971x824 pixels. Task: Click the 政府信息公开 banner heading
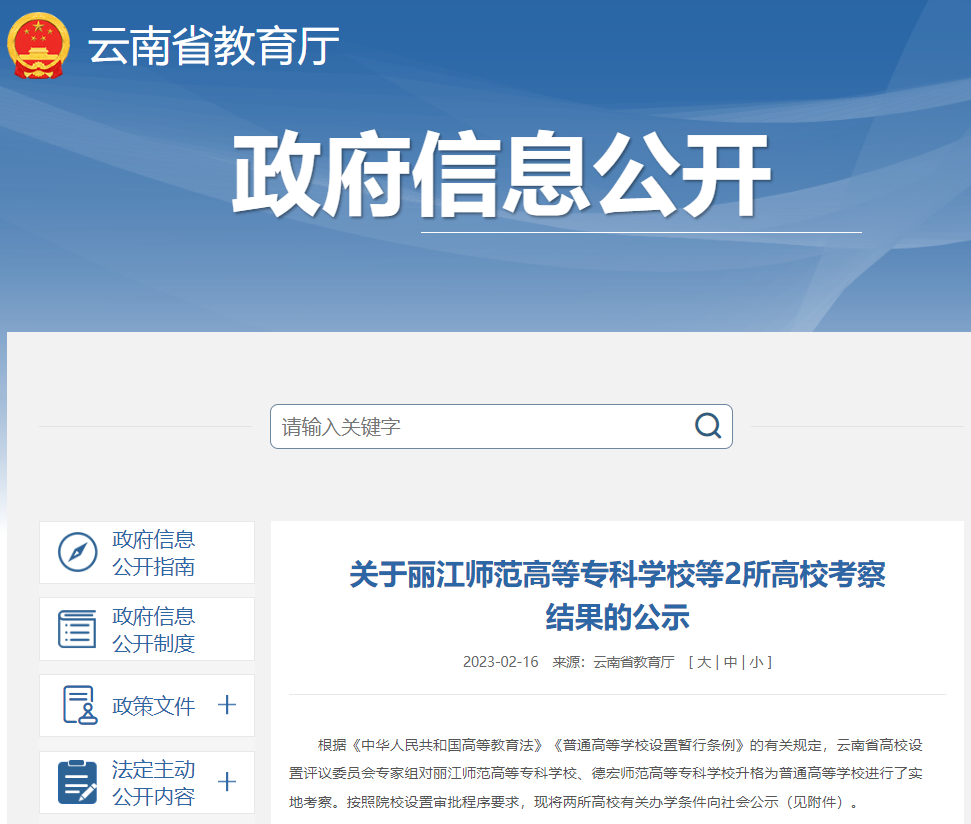point(500,168)
